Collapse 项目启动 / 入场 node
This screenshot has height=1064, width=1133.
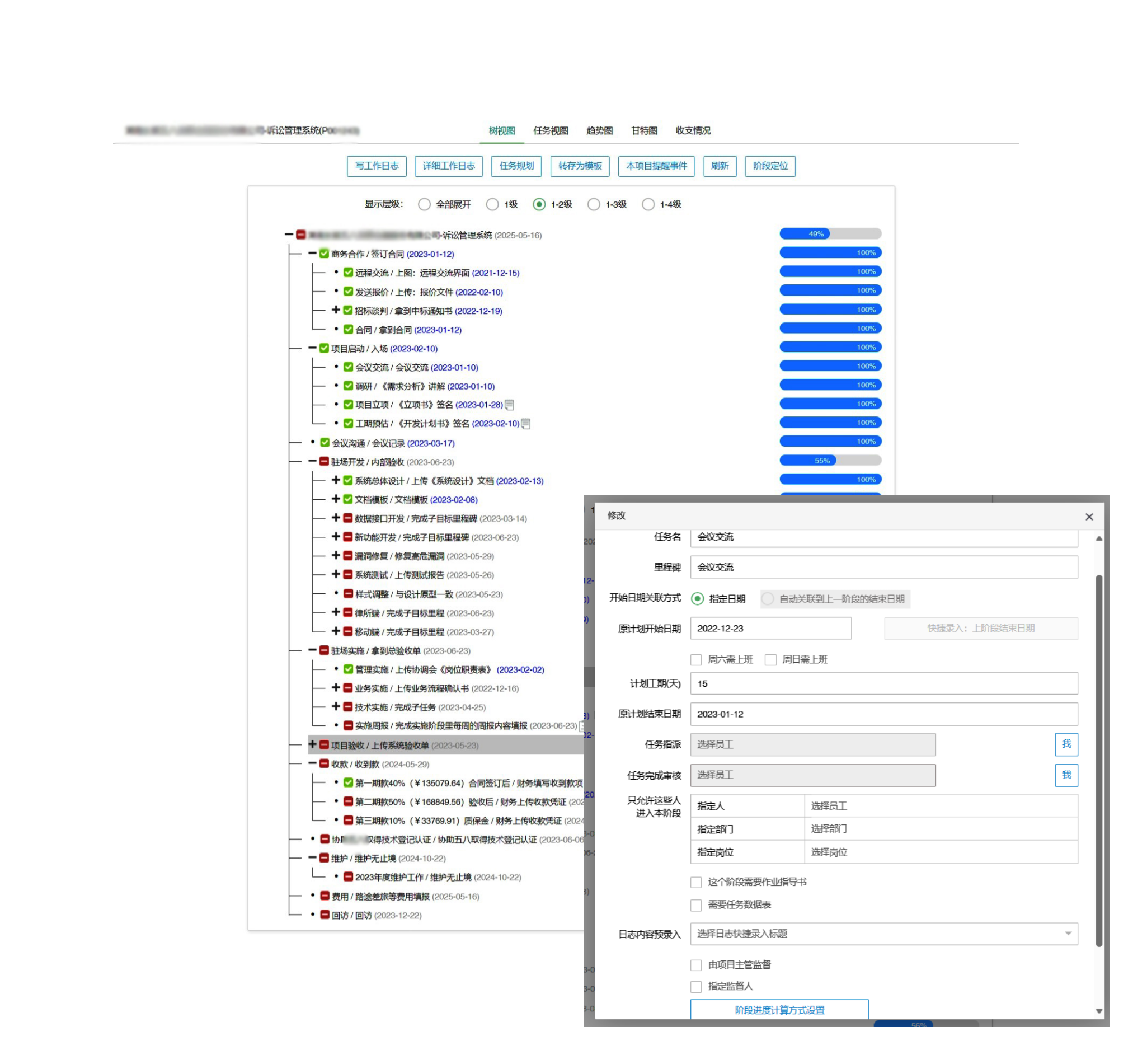click(x=312, y=348)
